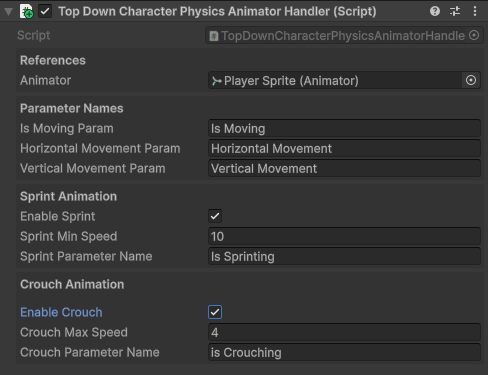Collapse the component foldout triangle
Viewport: 488px width, 375px height.
pyautogui.click(x=9, y=12)
